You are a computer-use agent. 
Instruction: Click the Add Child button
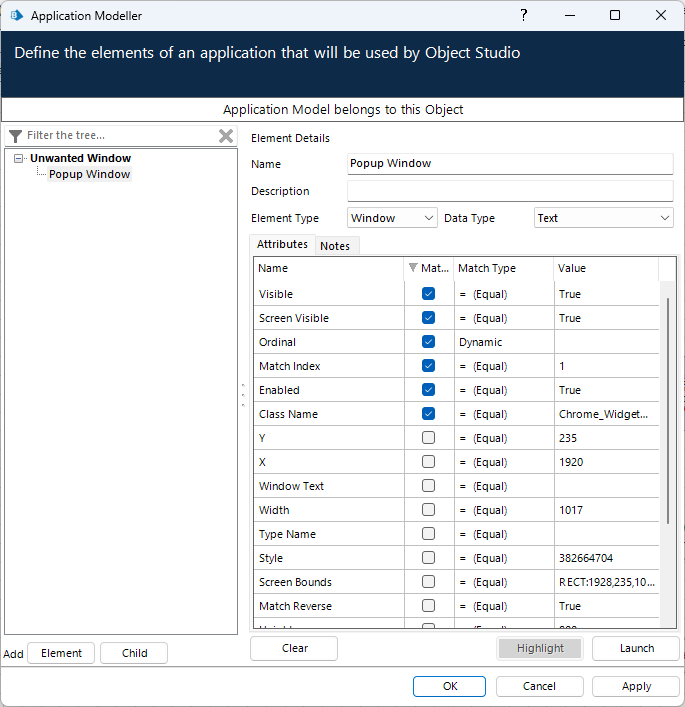(x=134, y=653)
